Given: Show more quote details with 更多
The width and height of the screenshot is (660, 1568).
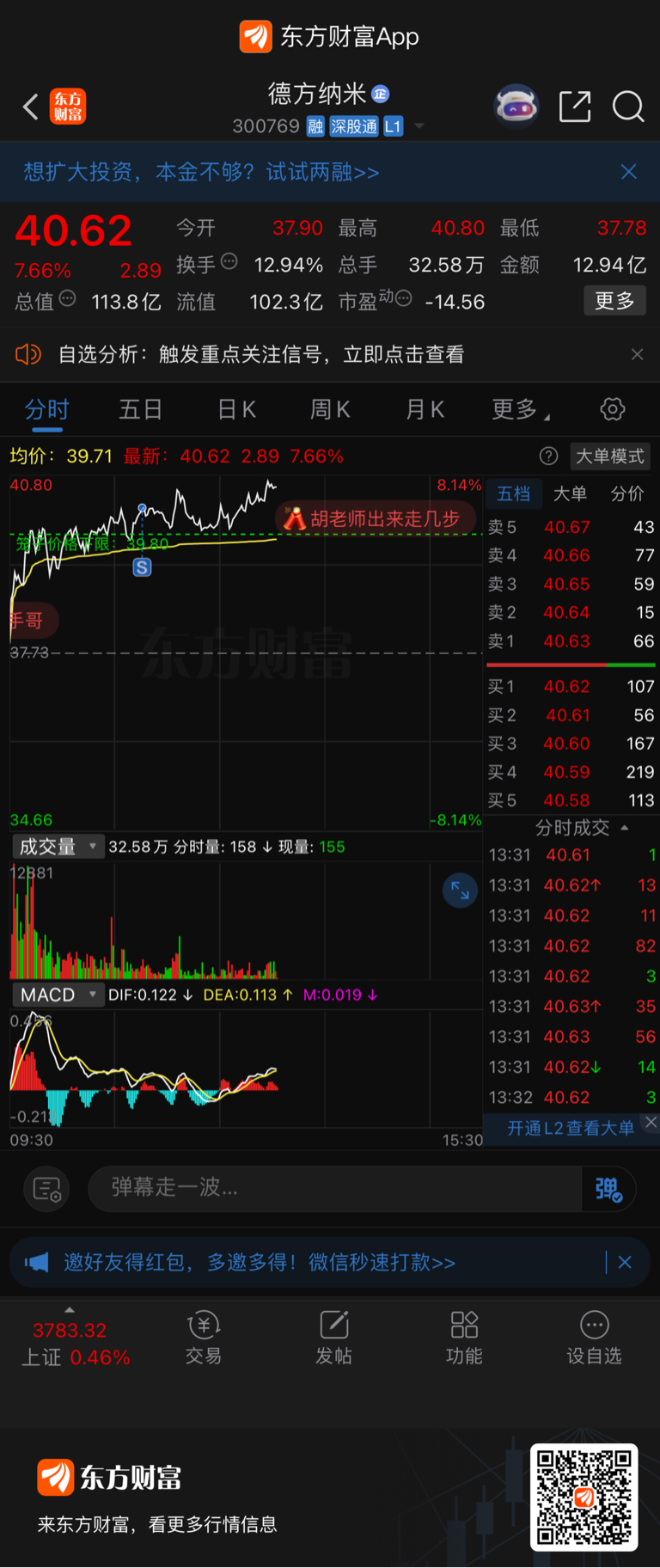Looking at the screenshot, I should point(614,301).
